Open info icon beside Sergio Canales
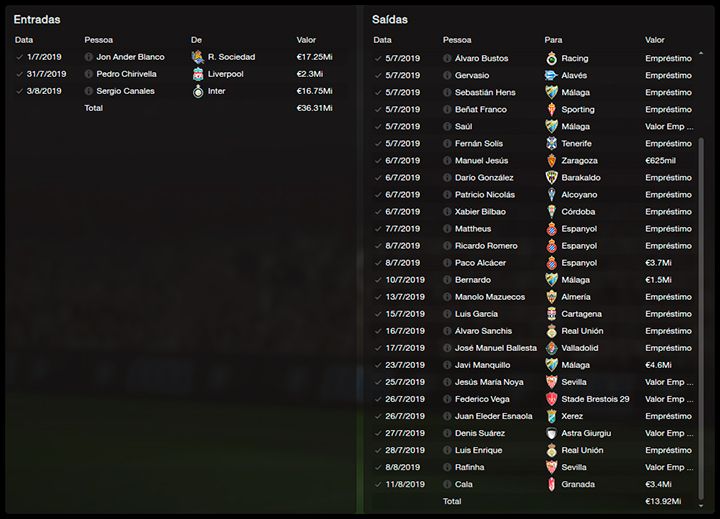Screen dimensions: 720x519 pos(89,91)
